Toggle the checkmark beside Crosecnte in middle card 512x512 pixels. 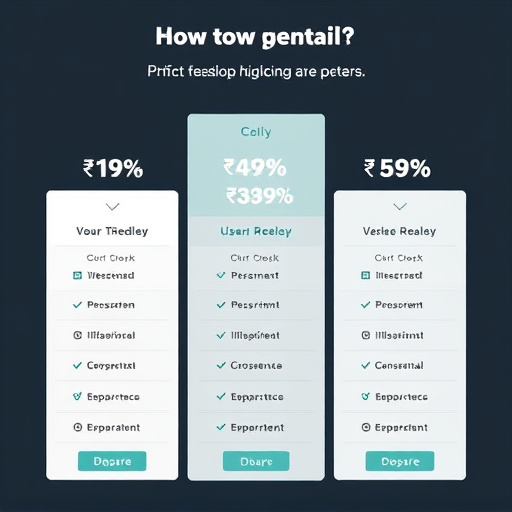click(x=221, y=365)
